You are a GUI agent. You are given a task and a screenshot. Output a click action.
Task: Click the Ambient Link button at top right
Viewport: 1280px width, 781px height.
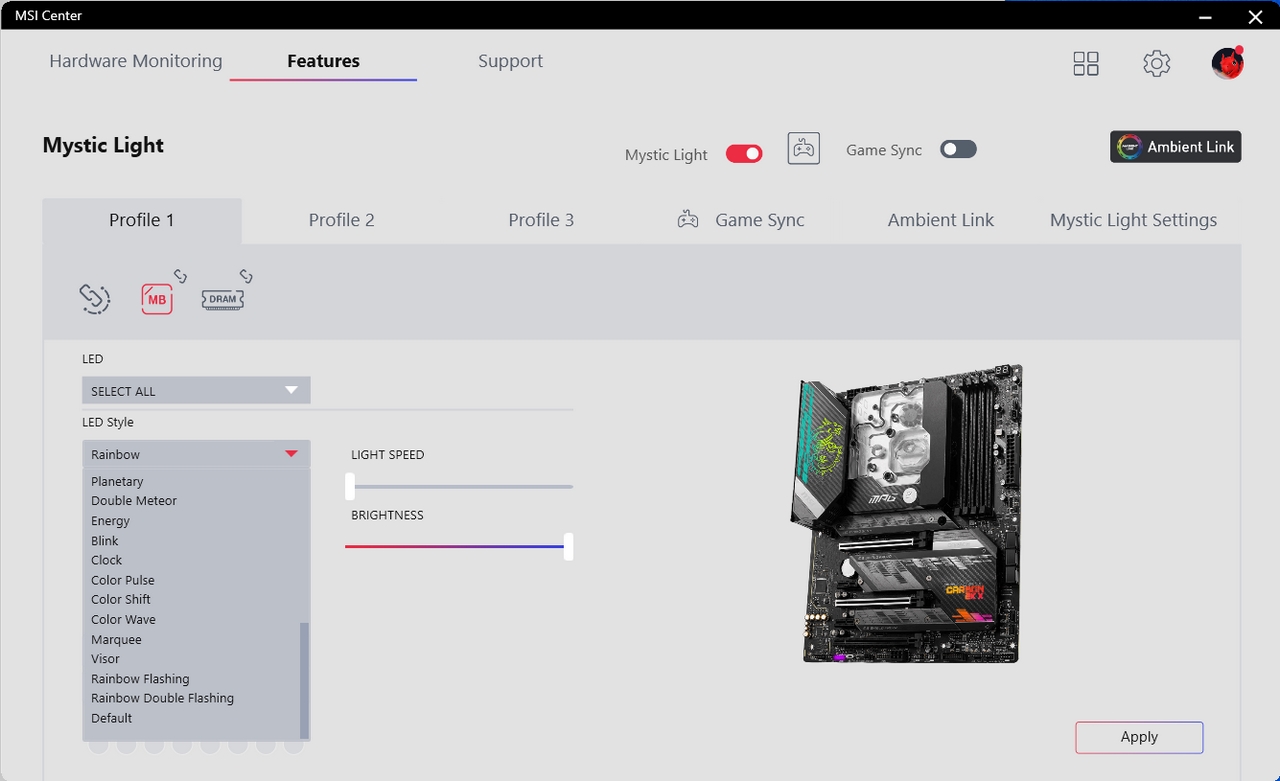[1176, 146]
